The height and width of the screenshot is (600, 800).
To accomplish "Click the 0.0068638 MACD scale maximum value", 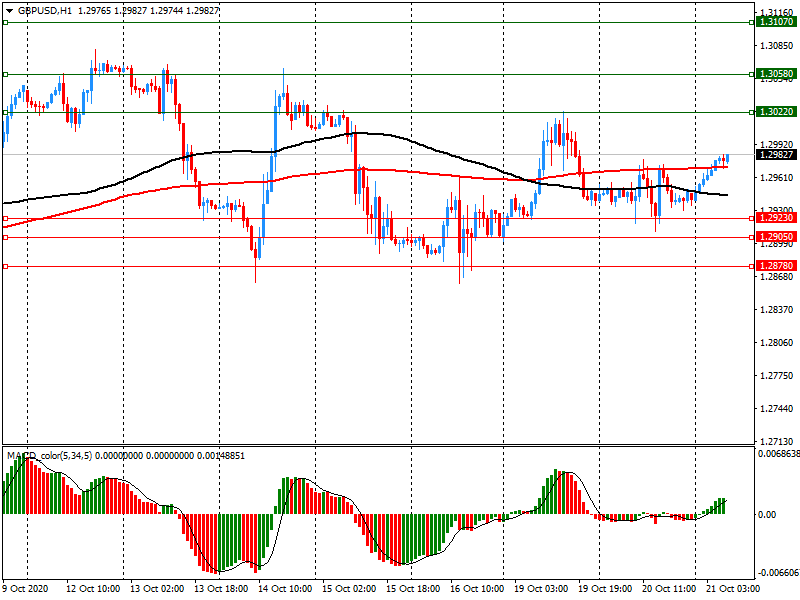I will [779, 454].
